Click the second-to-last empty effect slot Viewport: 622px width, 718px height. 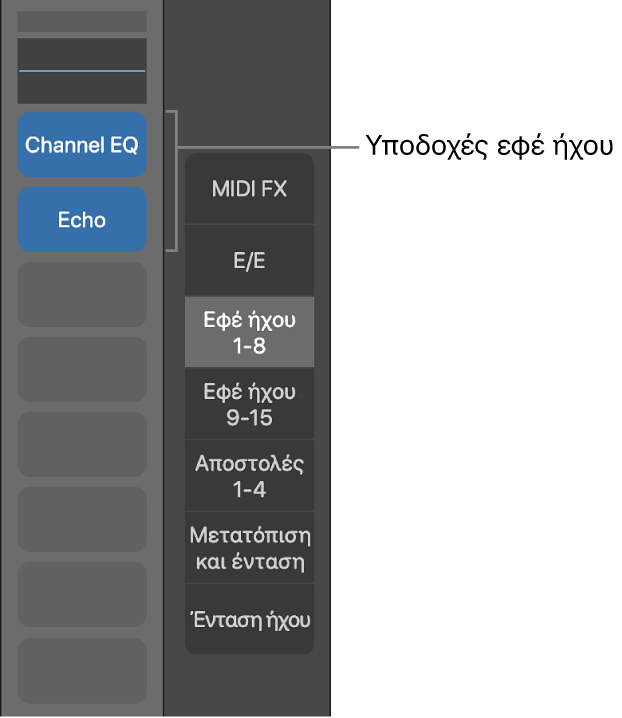[x=82, y=595]
